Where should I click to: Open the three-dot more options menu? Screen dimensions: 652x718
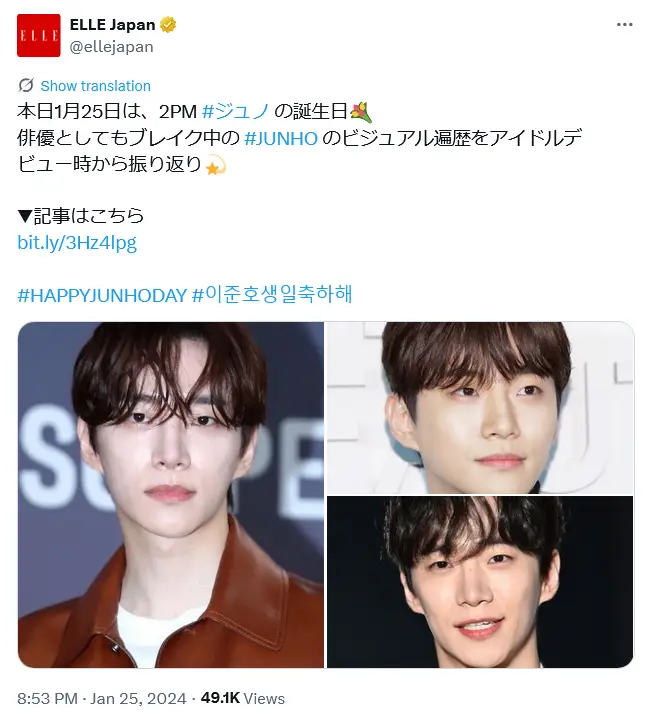[x=624, y=25]
